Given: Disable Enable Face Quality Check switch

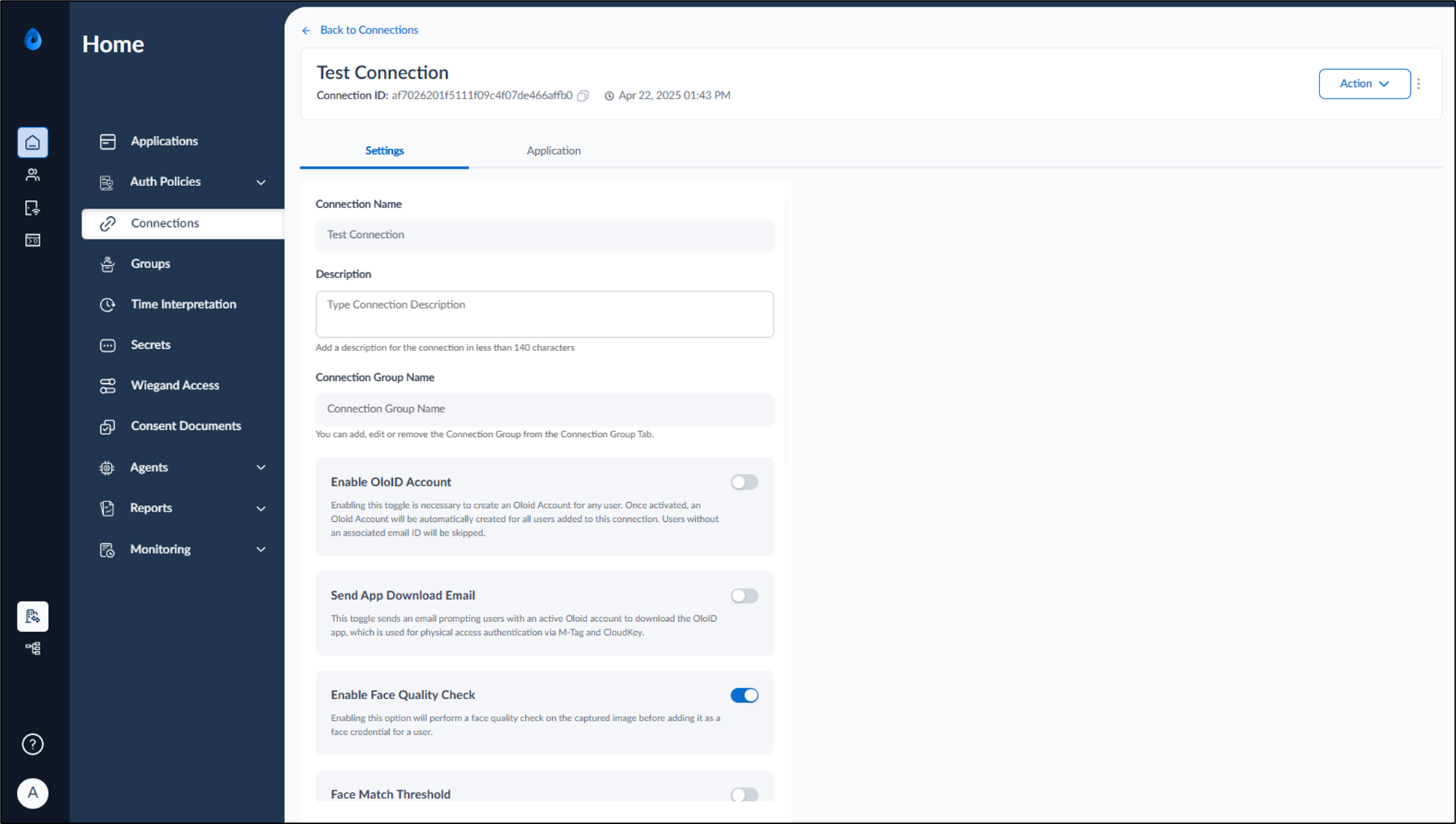Looking at the screenshot, I should pos(744,696).
